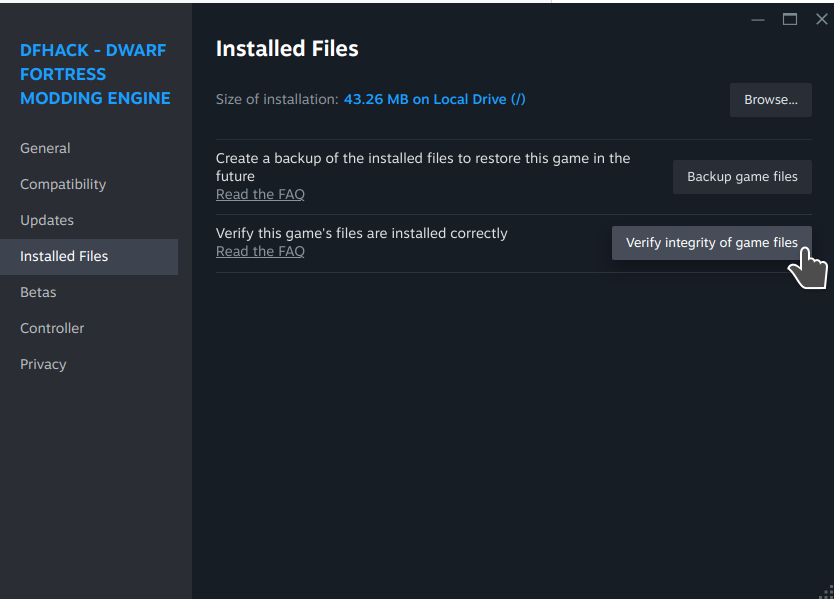Select the Updates section
This screenshot has width=834, height=599.
tap(46, 220)
